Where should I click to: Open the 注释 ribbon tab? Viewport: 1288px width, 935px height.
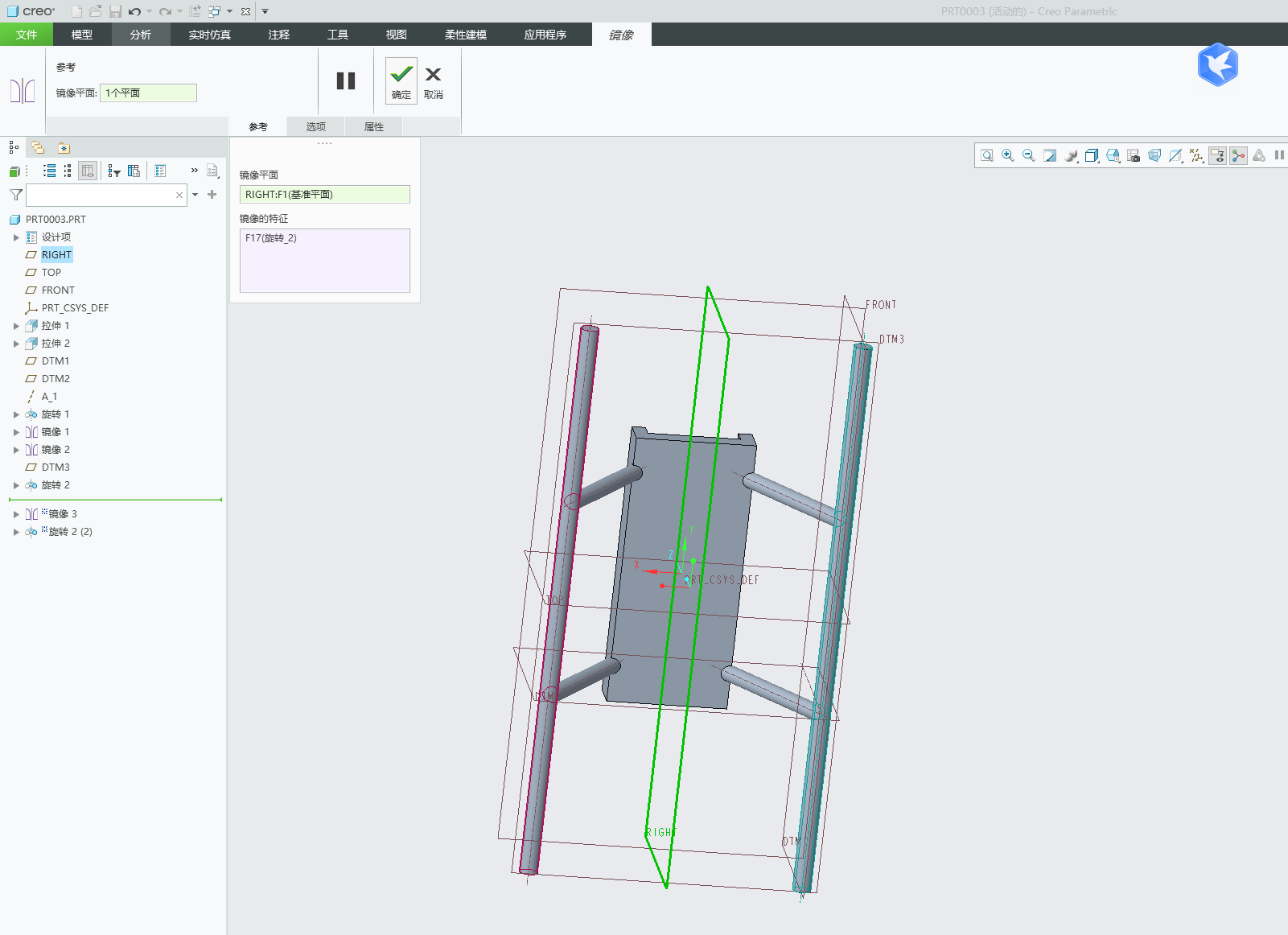click(279, 35)
